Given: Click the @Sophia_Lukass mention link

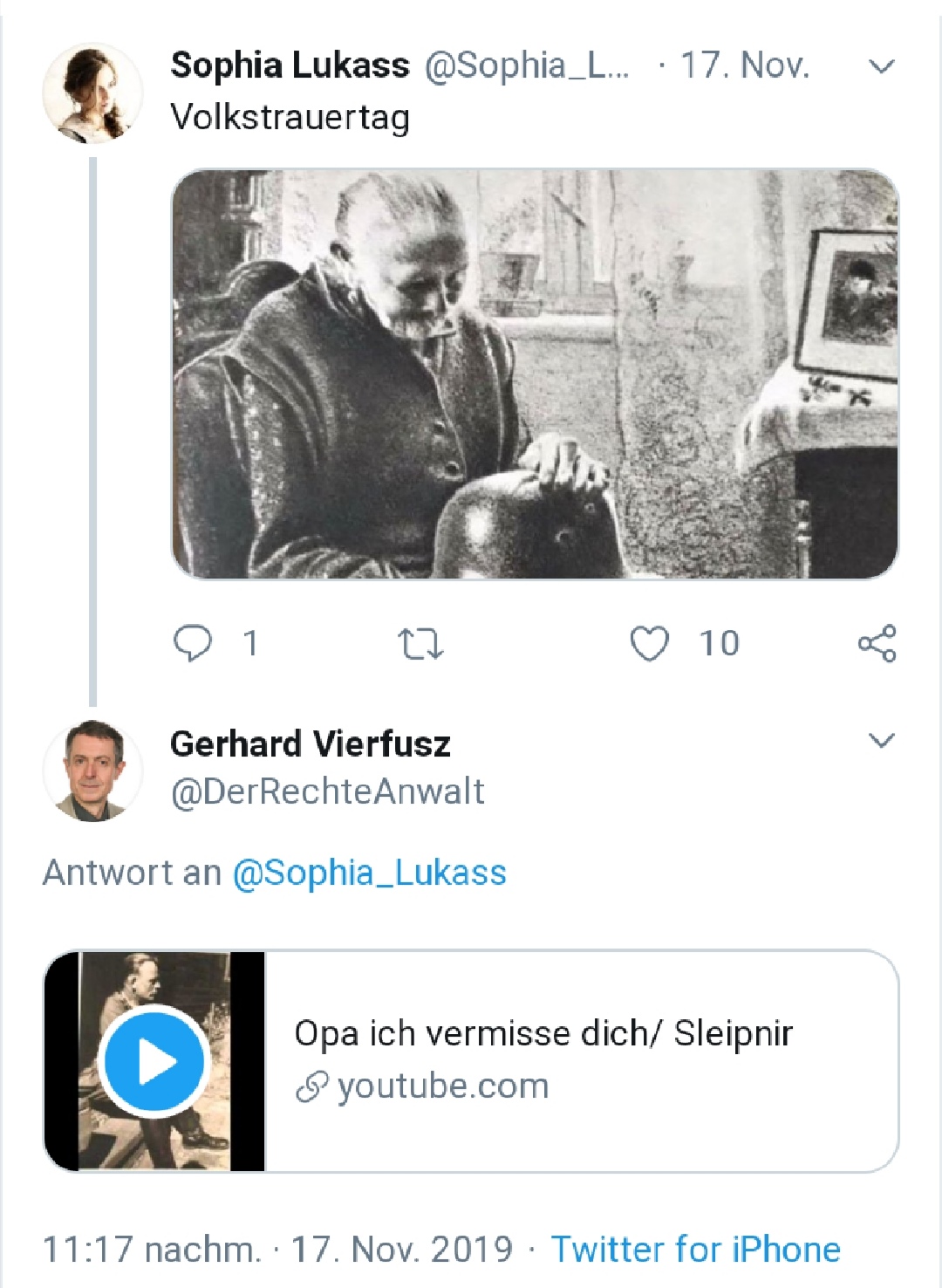Looking at the screenshot, I should click(x=369, y=873).
